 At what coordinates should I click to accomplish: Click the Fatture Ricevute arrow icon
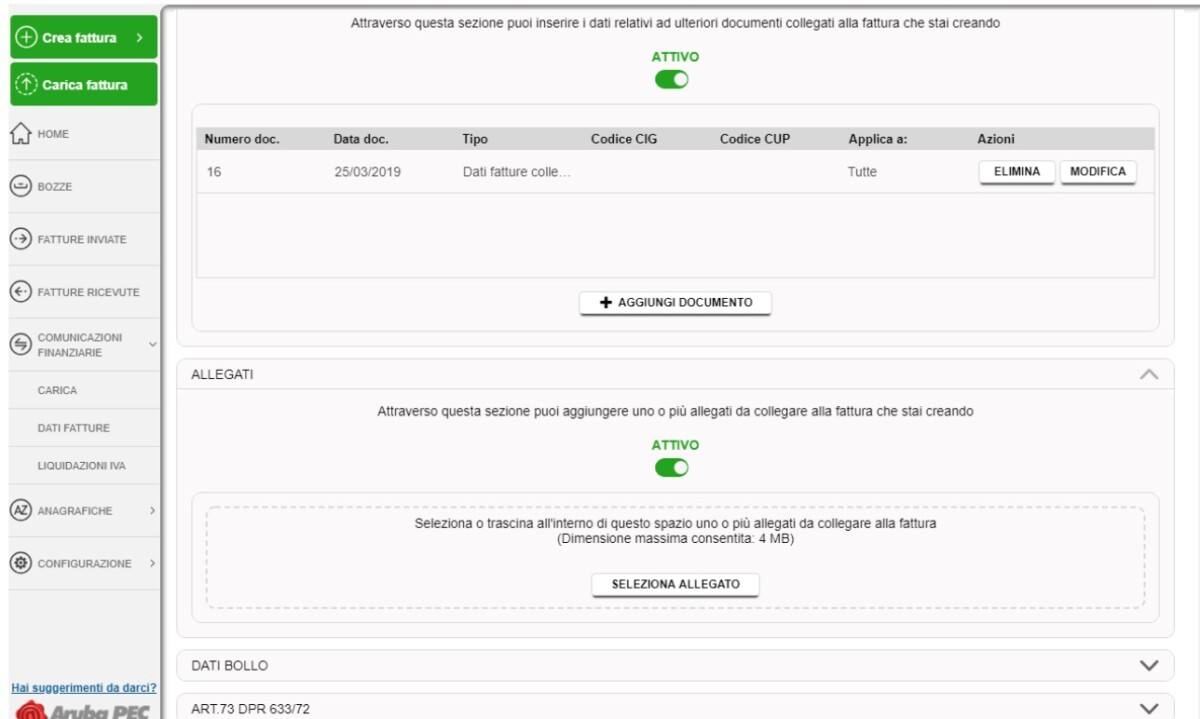coord(20,292)
